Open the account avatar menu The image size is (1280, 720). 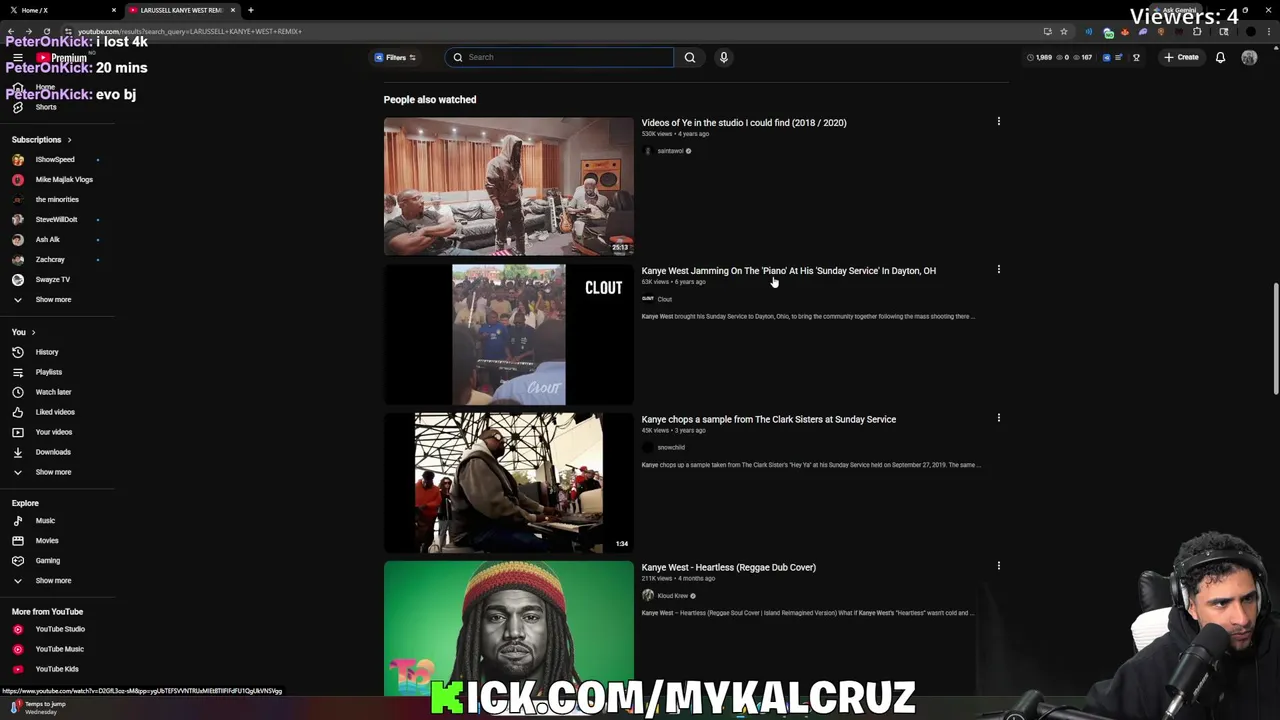(x=1249, y=57)
